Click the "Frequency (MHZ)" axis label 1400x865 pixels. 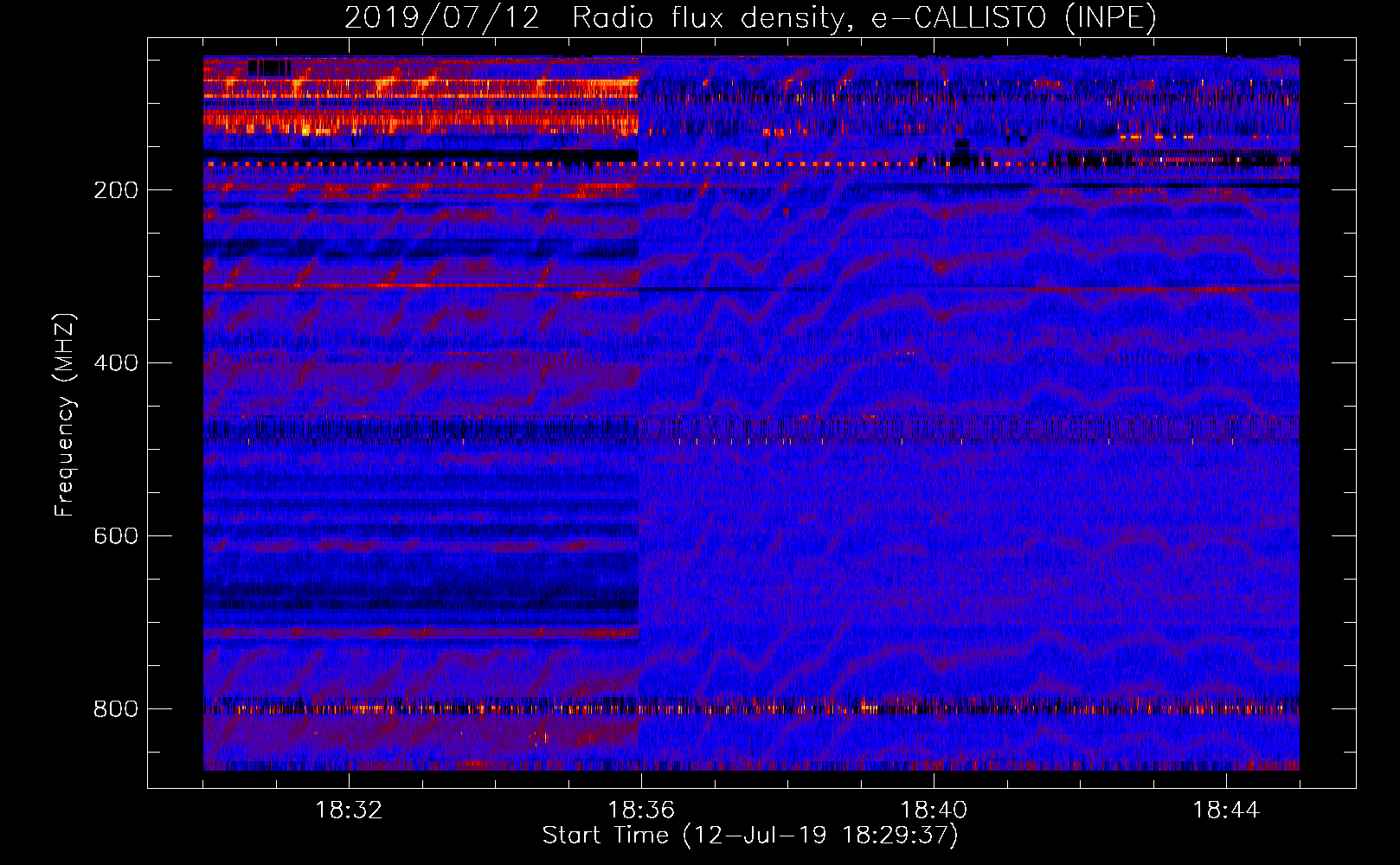[65, 414]
